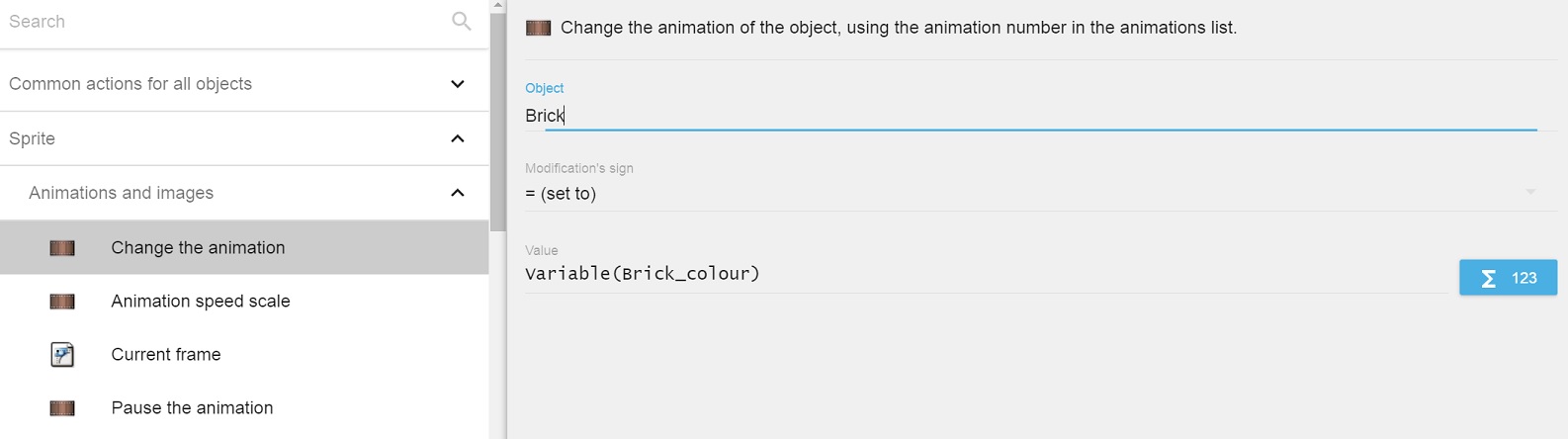This screenshot has height=439, width=1568.
Task: Click the Change the animation icon
Action: click(62, 248)
